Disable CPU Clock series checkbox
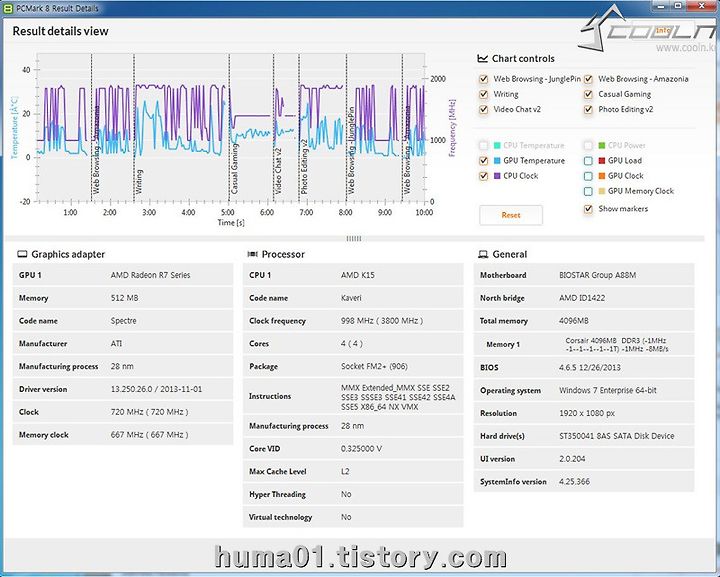Image resolution: width=720 pixels, height=577 pixels. (484, 176)
